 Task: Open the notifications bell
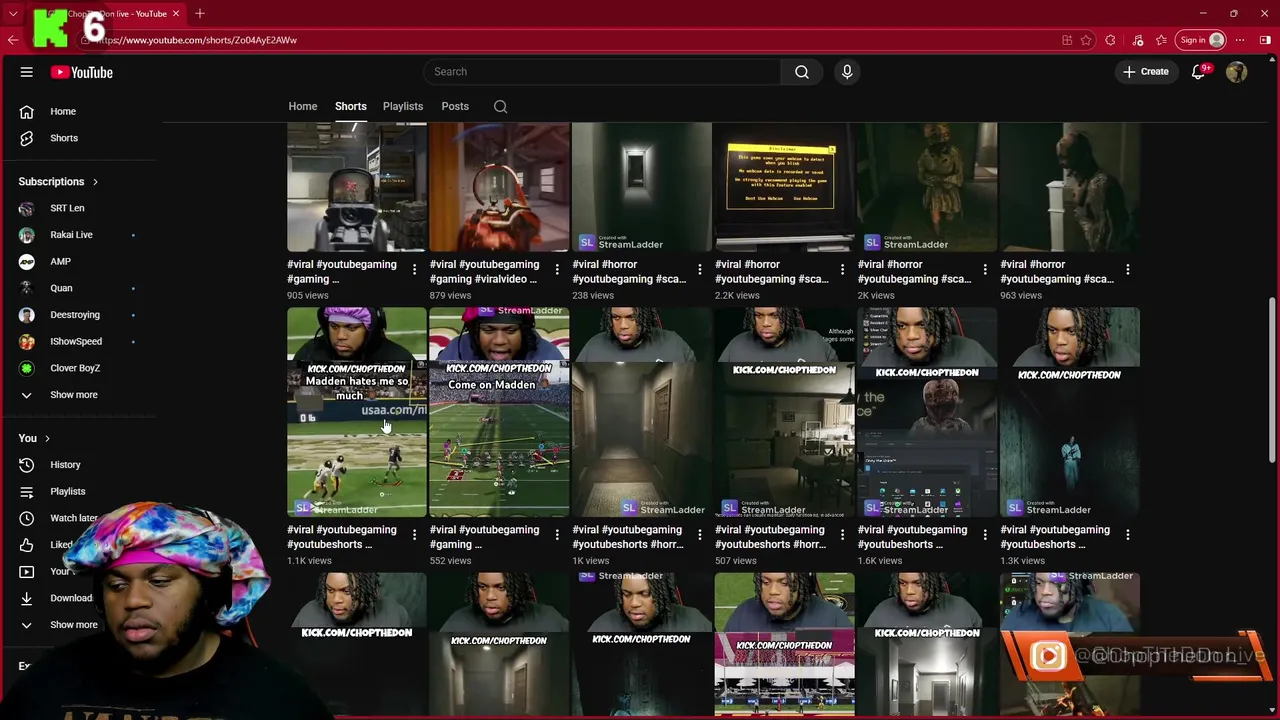pyautogui.click(x=1198, y=72)
